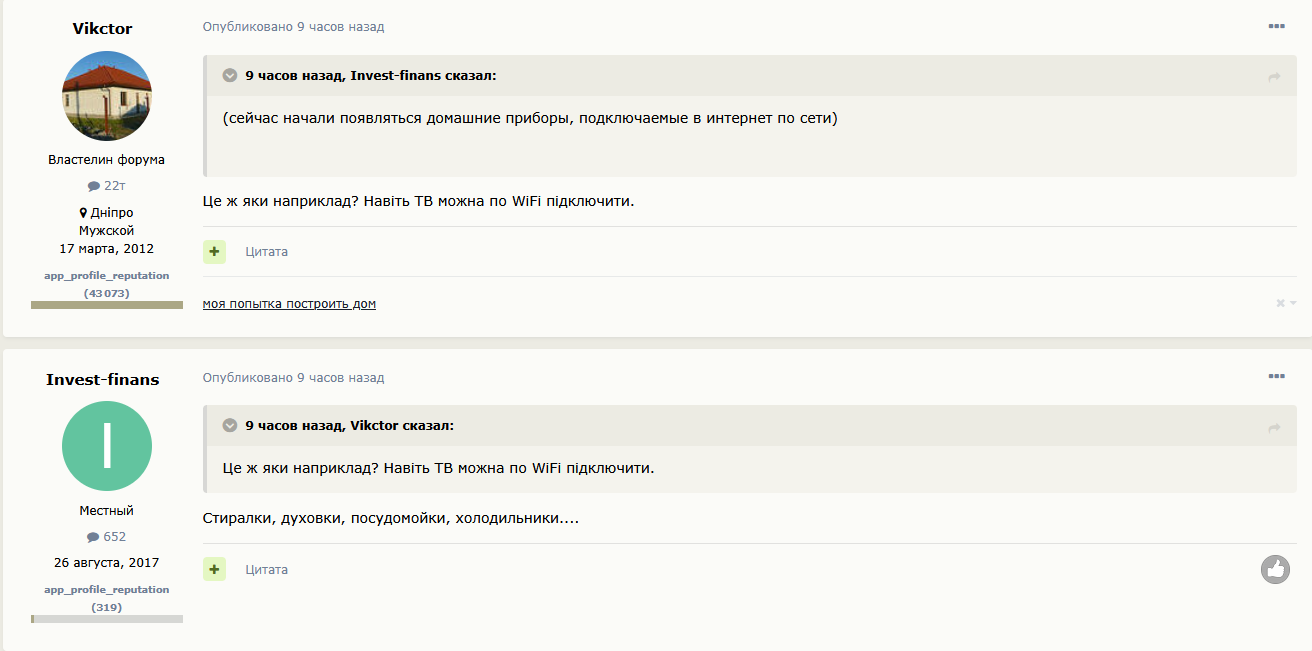The width and height of the screenshot is (1312, 651).
Task: Open Invest-finans's green letter avatar
Action: point(107,446)
